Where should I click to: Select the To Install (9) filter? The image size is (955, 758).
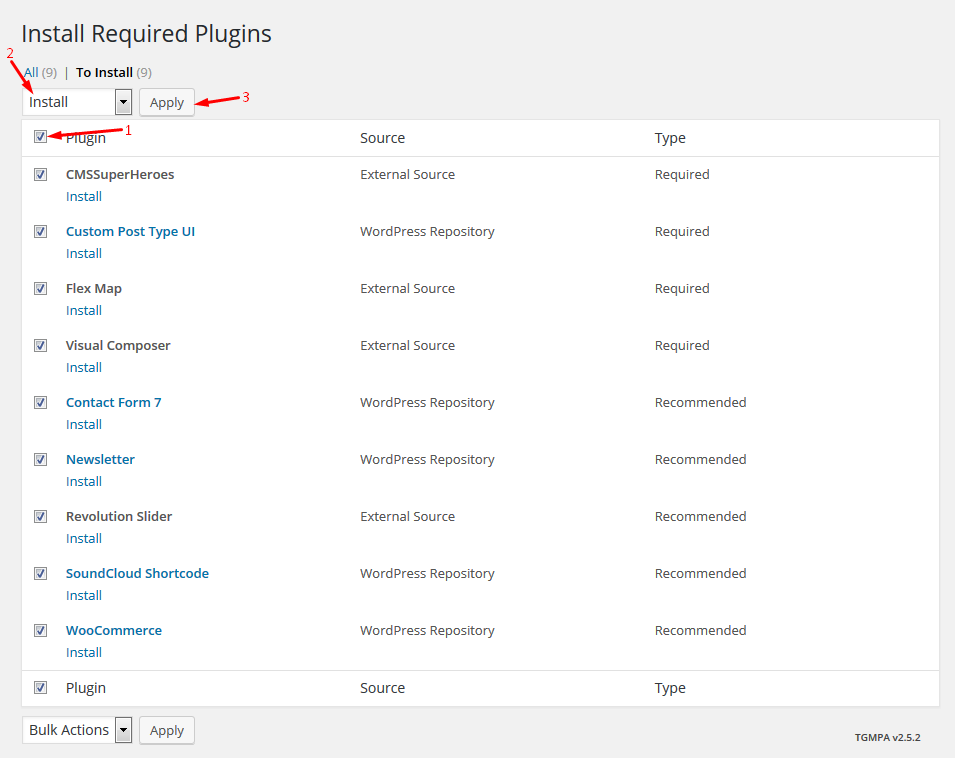(114, 72)
